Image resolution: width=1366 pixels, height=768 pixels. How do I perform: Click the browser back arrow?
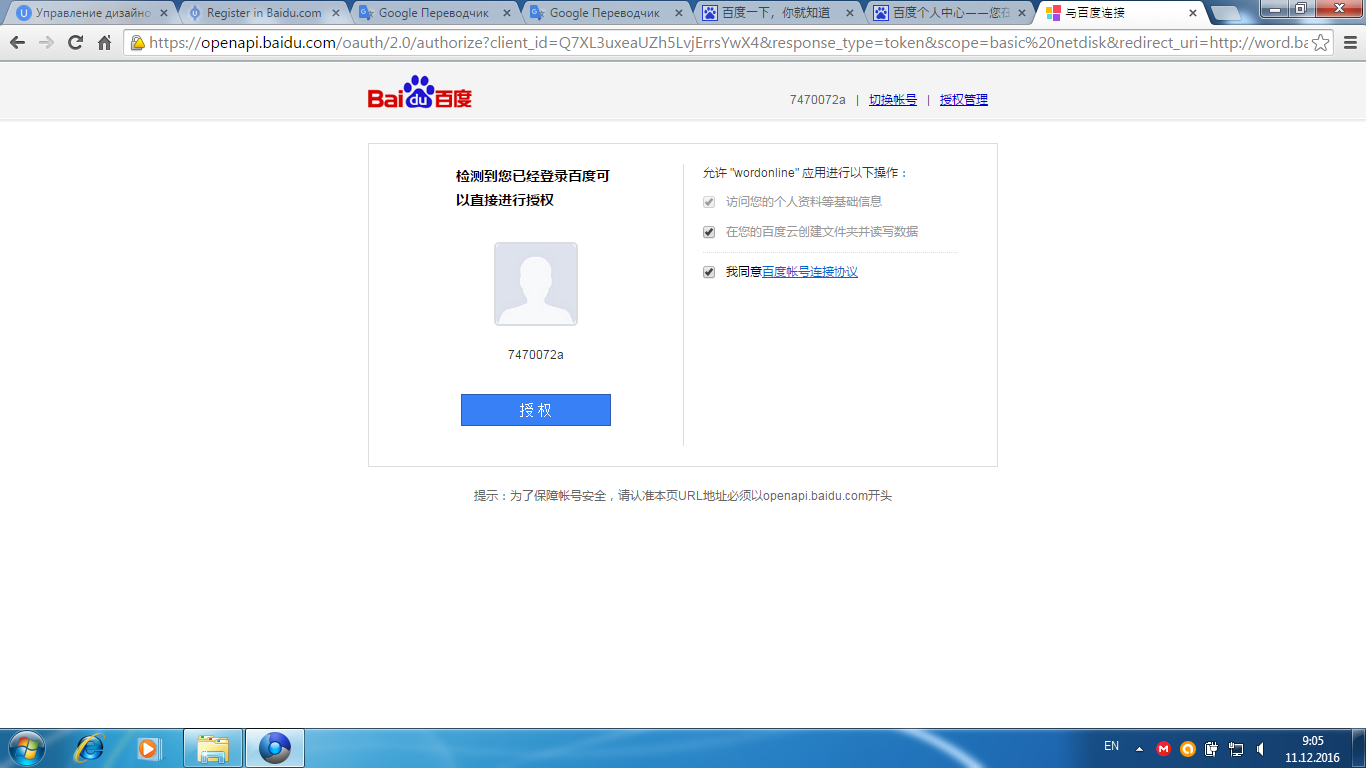(17, 43)
